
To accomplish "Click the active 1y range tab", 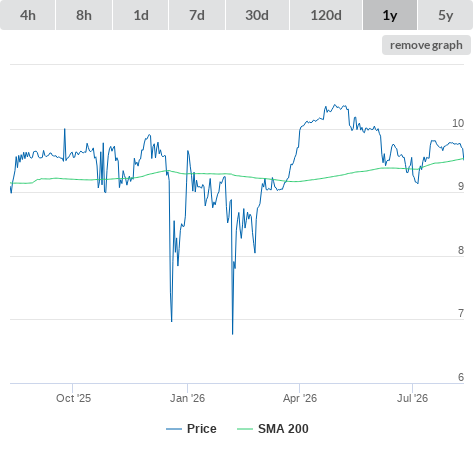I will (x=390, y=15).
